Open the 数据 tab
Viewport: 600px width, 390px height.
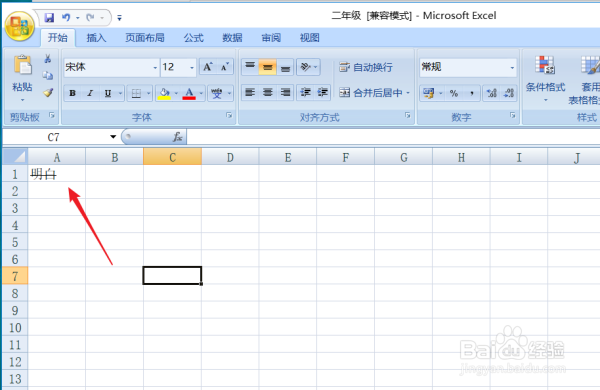tap(232, 38)
